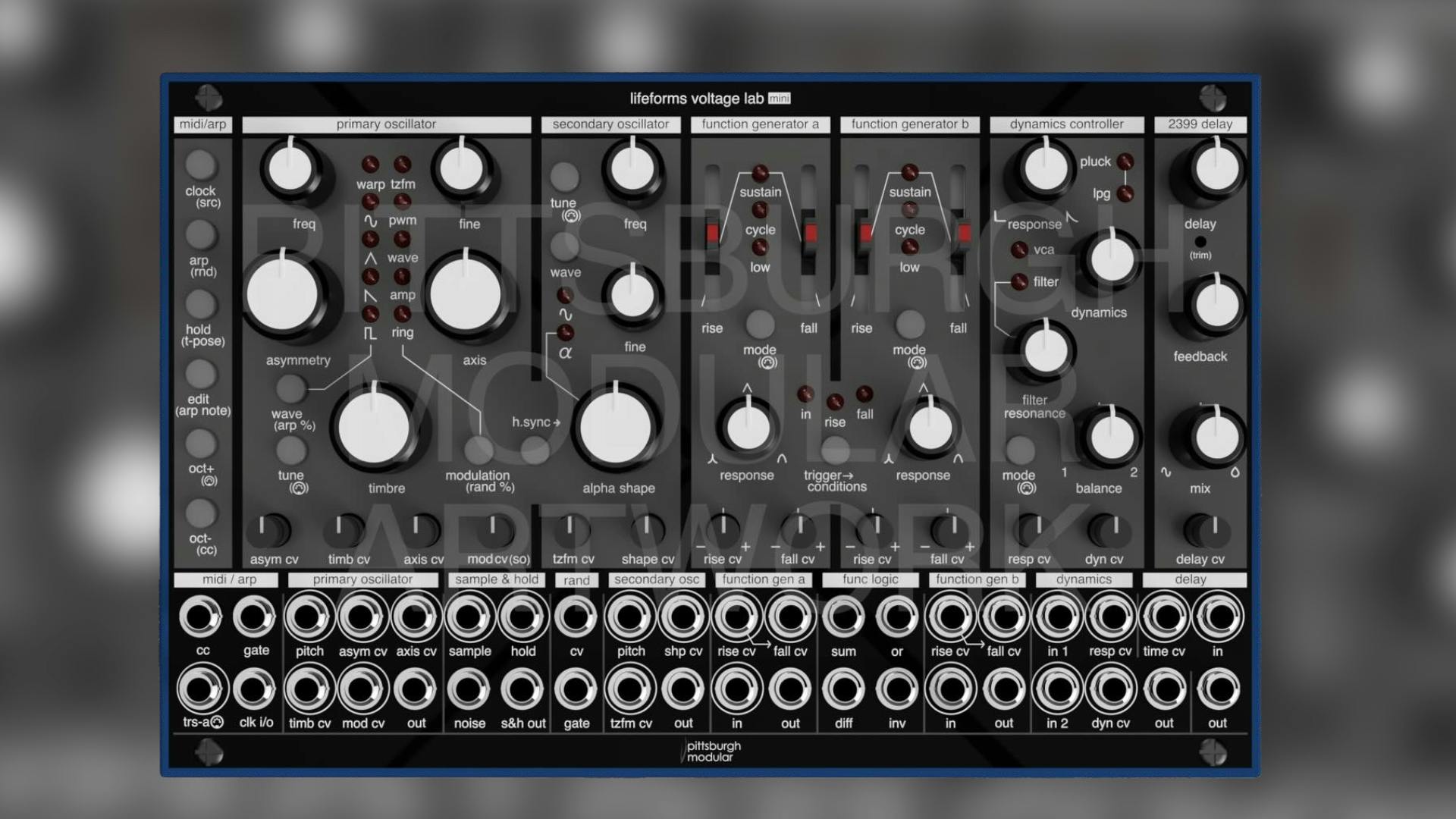The width and height of the screenshot is (1456, 819).
Task: Click the delay mix knob
Action: pos(1216,438)
